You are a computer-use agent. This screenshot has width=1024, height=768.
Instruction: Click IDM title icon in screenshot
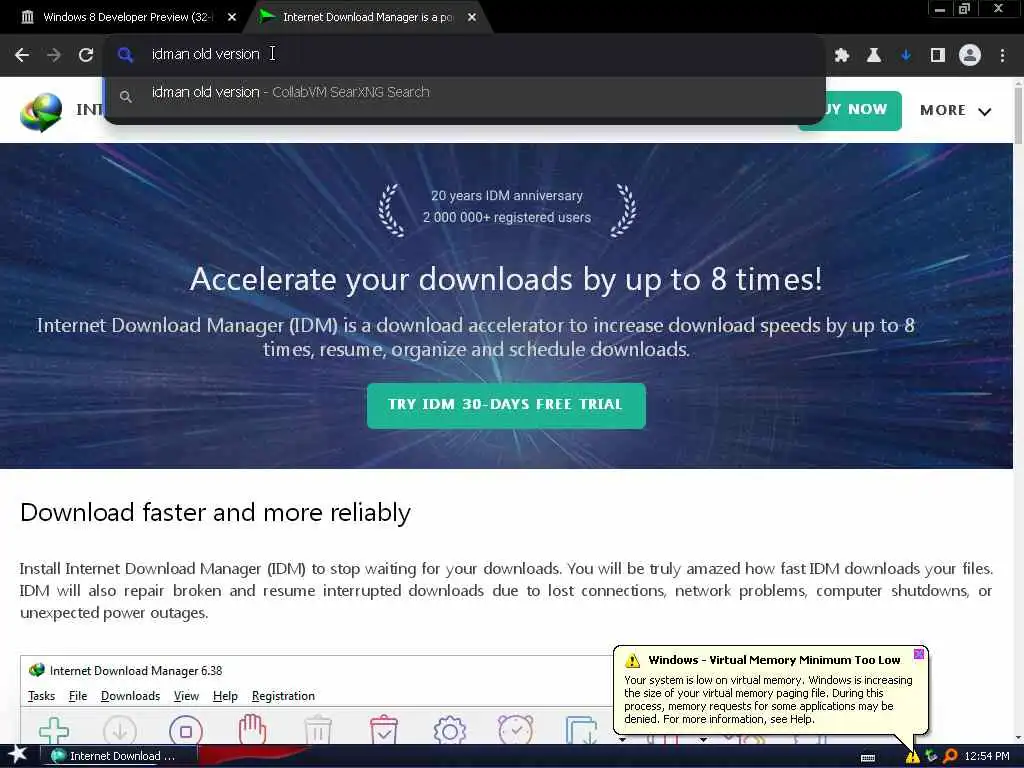pos(37,671)
